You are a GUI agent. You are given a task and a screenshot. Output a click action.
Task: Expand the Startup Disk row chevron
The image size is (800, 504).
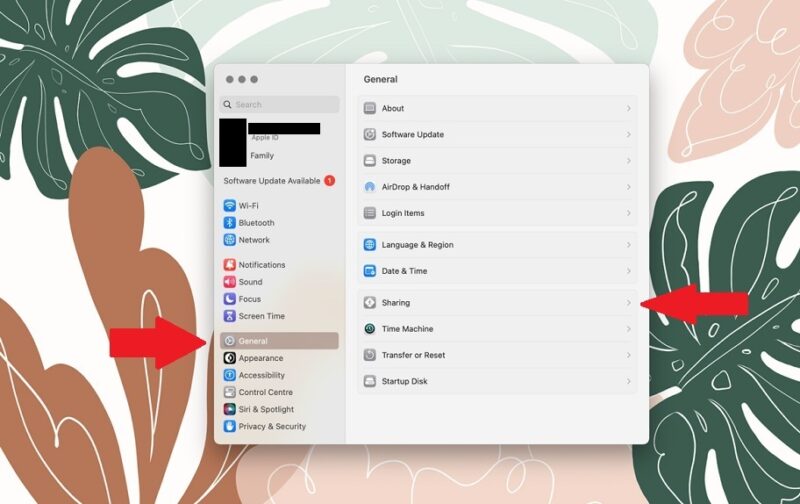629,381
